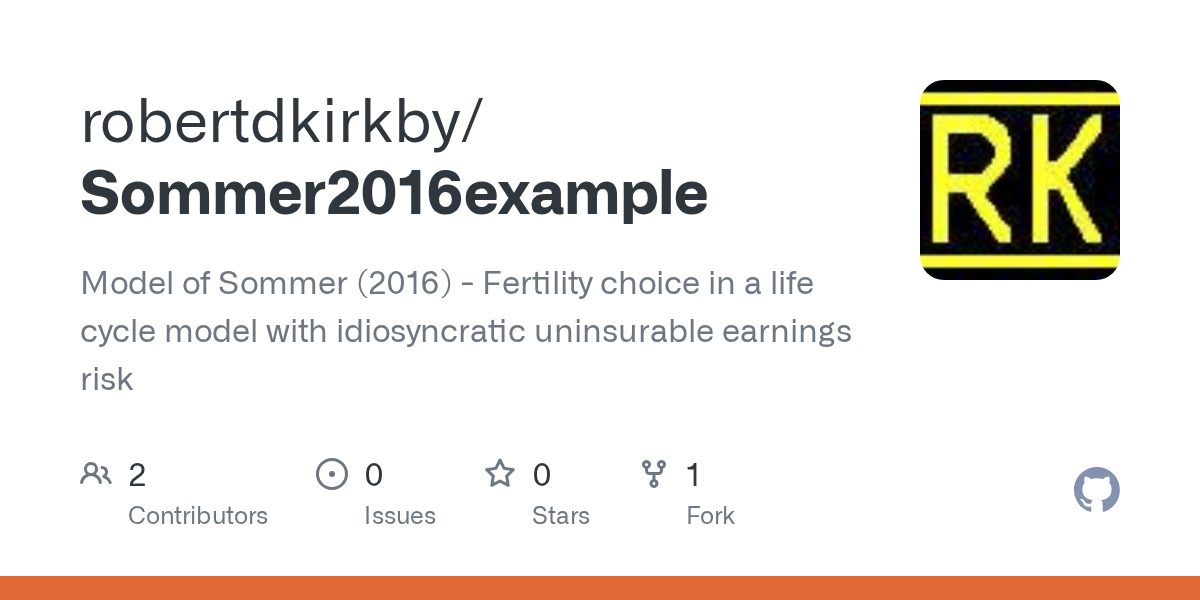The image size is (1200, 600).
Task: Click the orange language bar at bottom
Action: coord(600,588)
